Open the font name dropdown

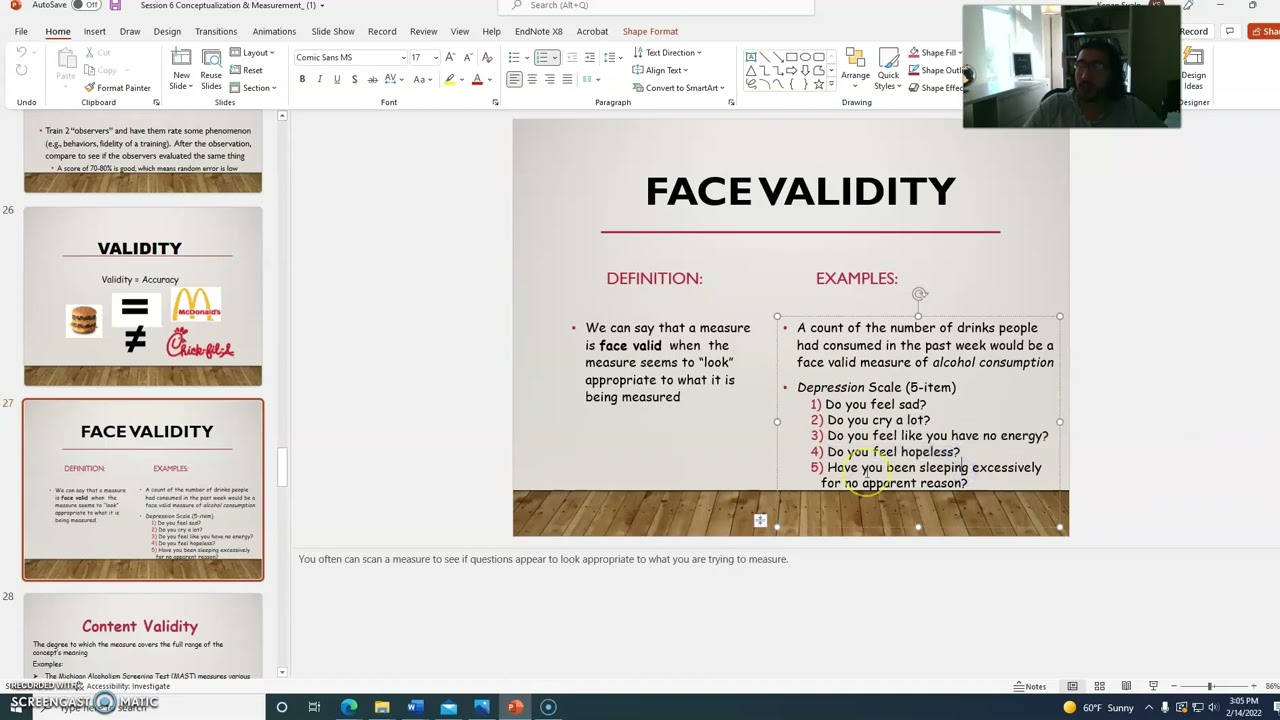(x=403, y=58)
